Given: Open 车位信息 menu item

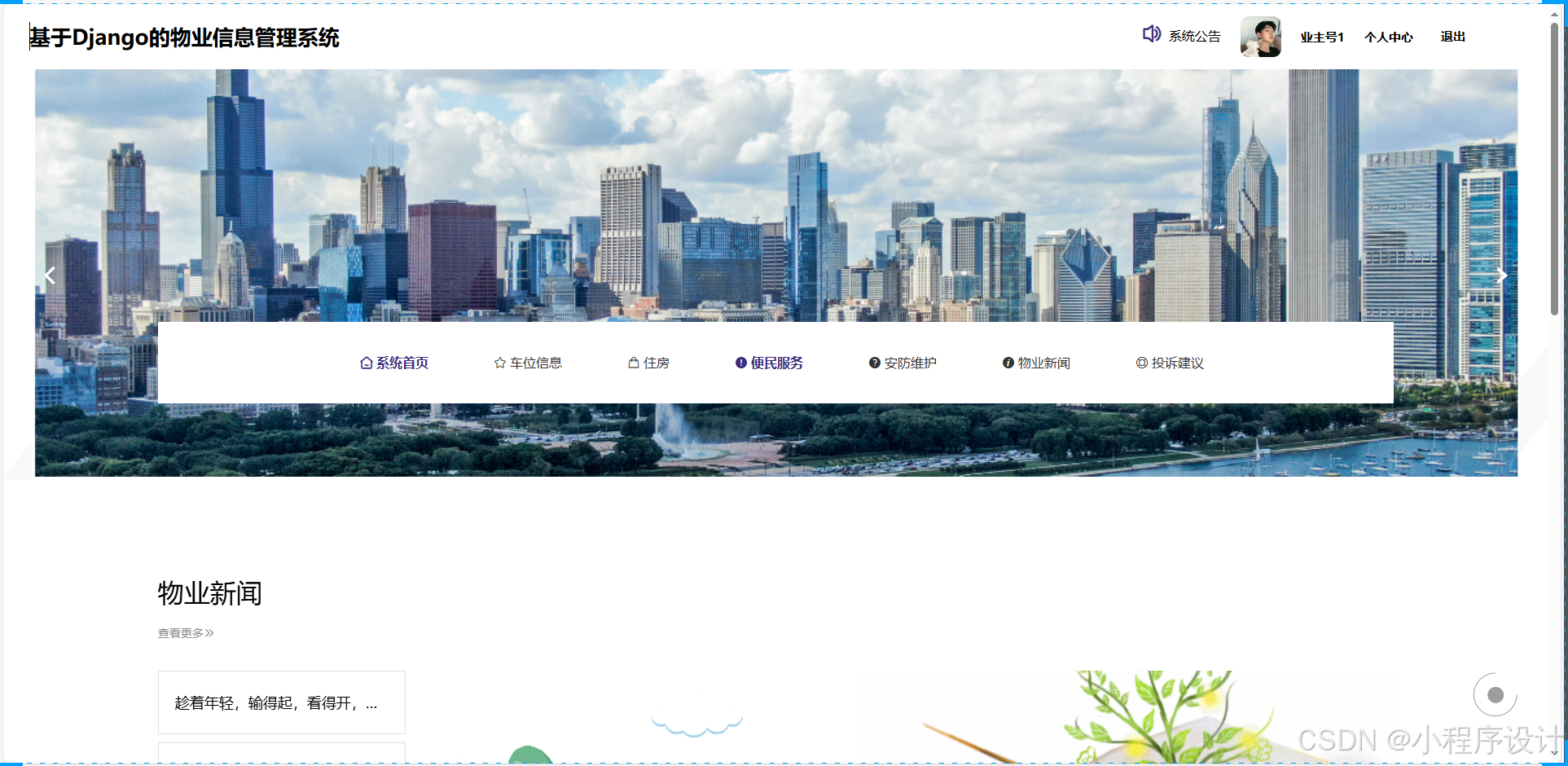Looking at the screenshot, I should pyautogui.click(x=536, y=363).
